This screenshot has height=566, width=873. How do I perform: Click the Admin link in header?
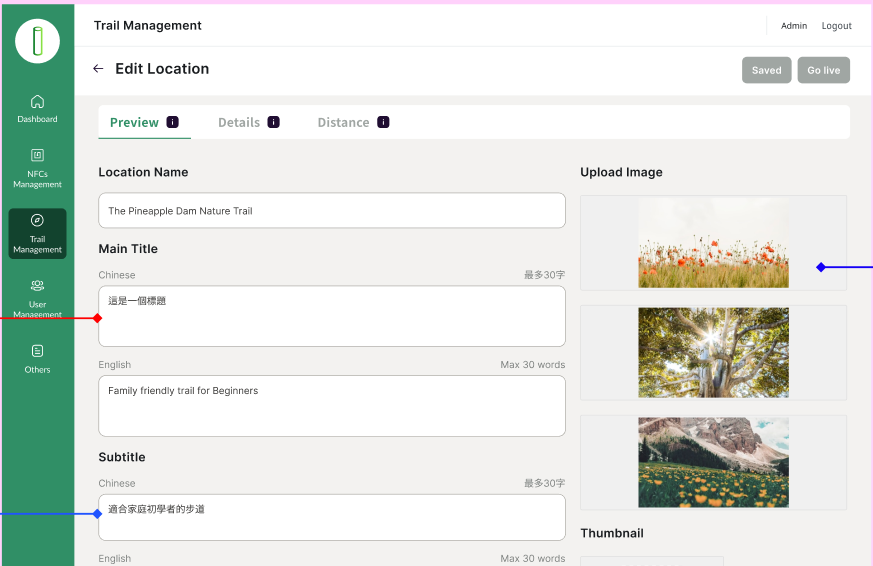[794, 26]
